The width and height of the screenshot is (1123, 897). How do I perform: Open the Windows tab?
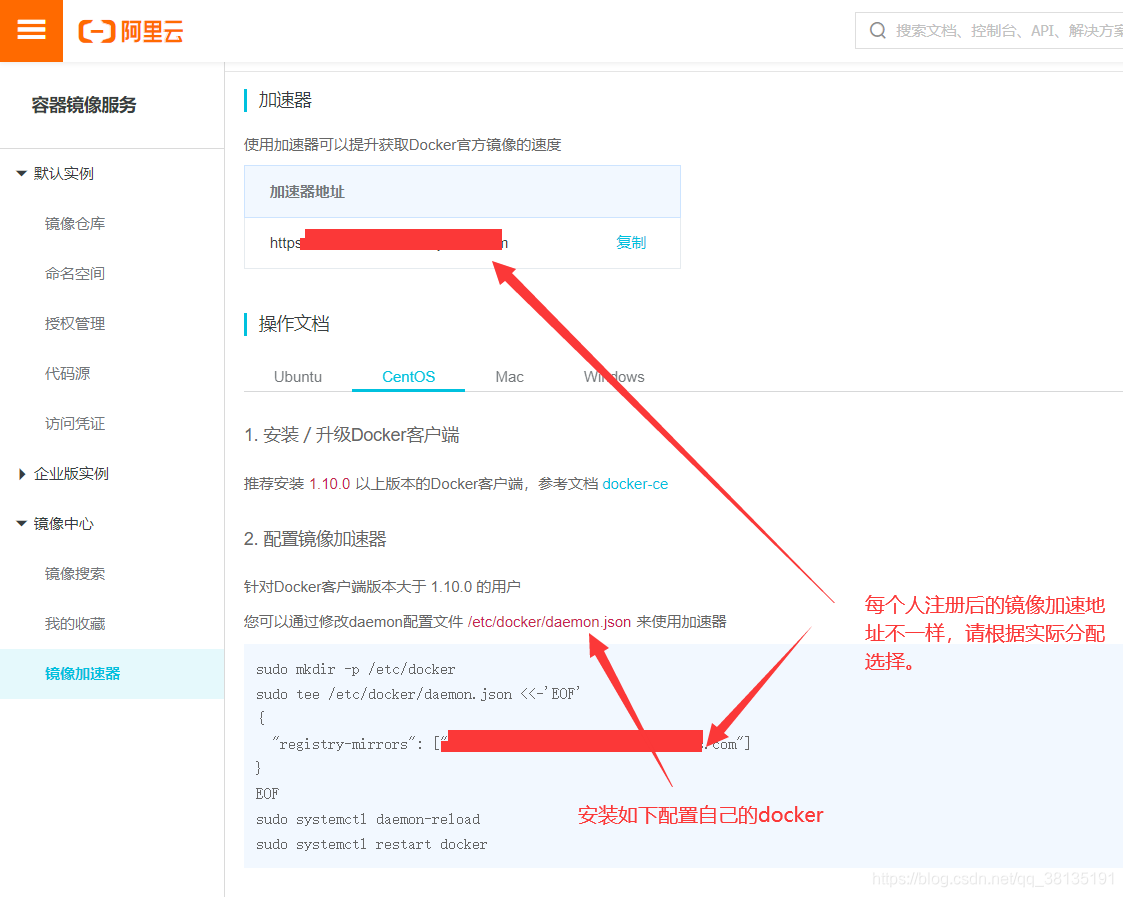point(613,377)
